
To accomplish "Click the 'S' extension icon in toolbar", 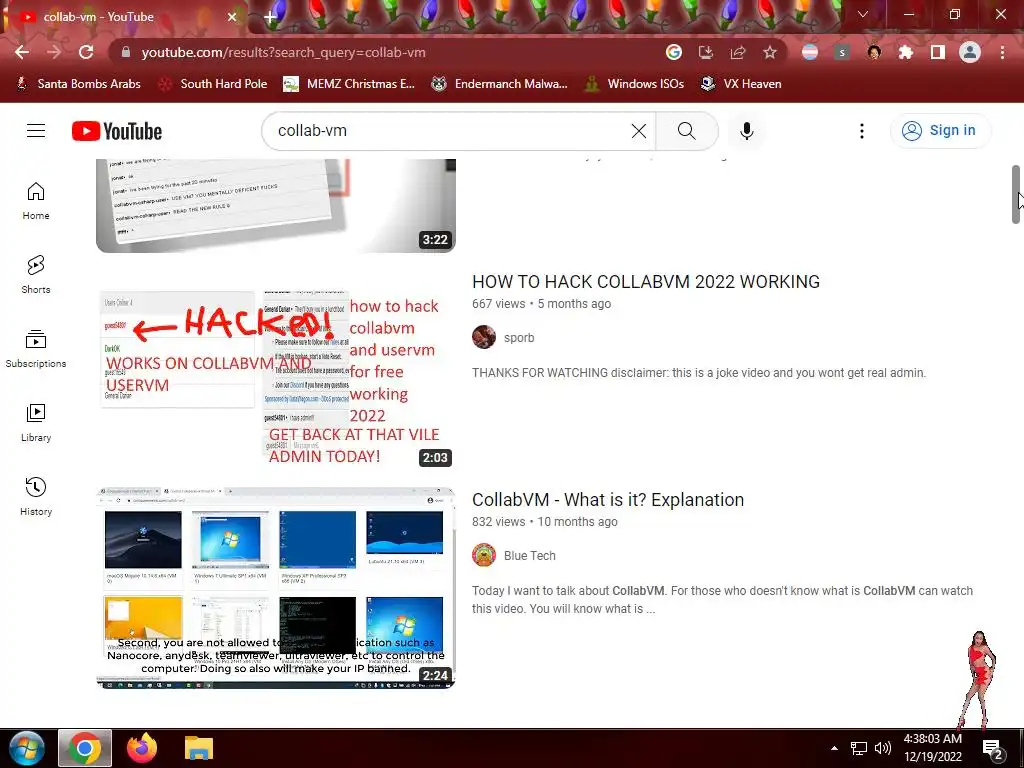I will 842,52.
